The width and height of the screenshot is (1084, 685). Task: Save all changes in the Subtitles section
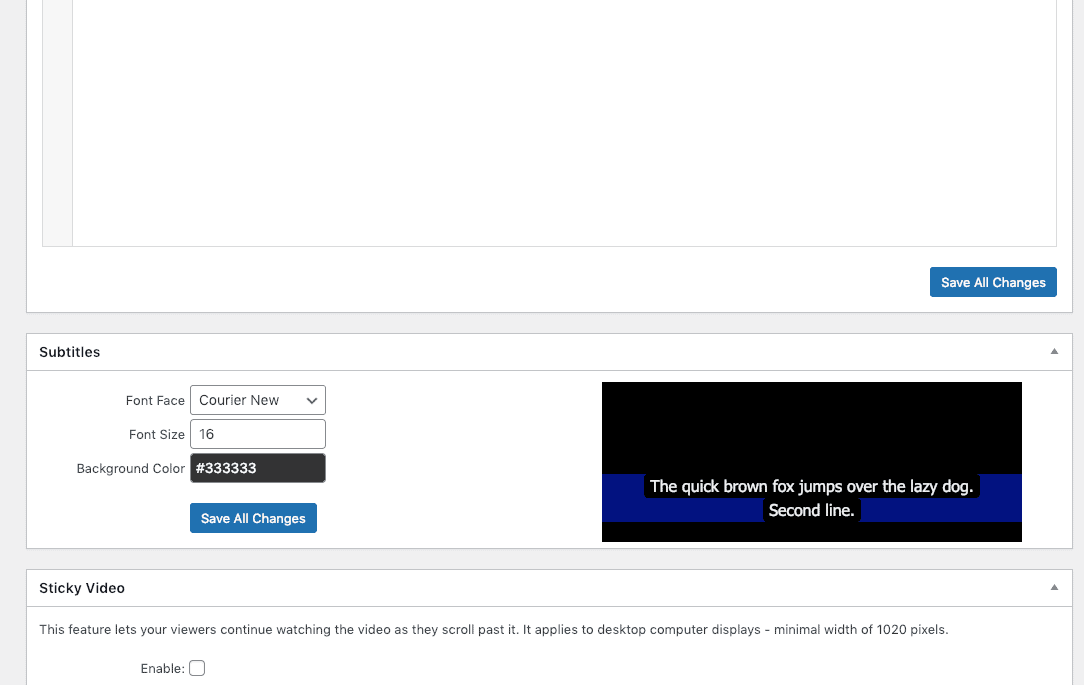(x=253, y=518)
